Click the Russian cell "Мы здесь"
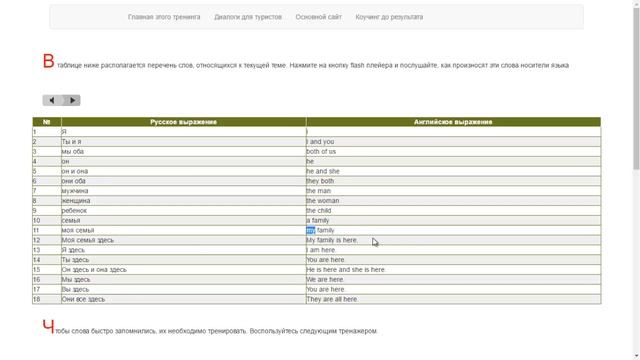 (184, 280)
